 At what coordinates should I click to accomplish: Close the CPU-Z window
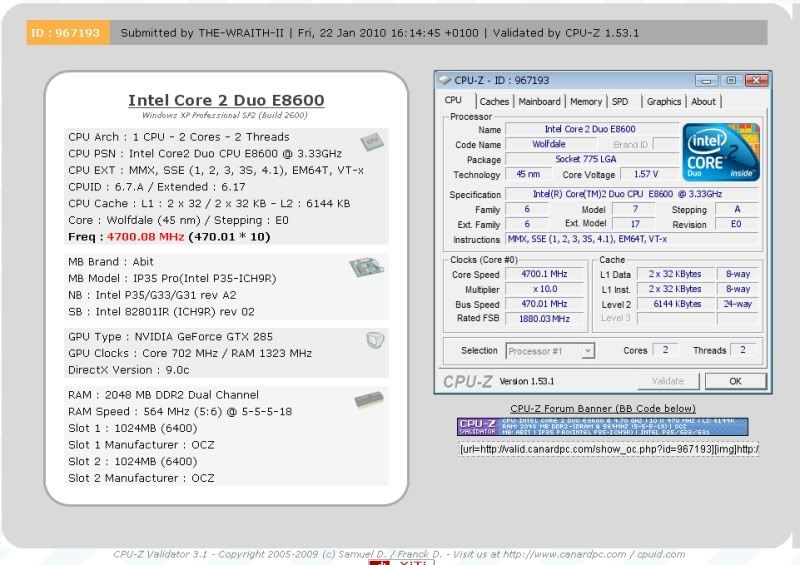[x=757, y=81]
